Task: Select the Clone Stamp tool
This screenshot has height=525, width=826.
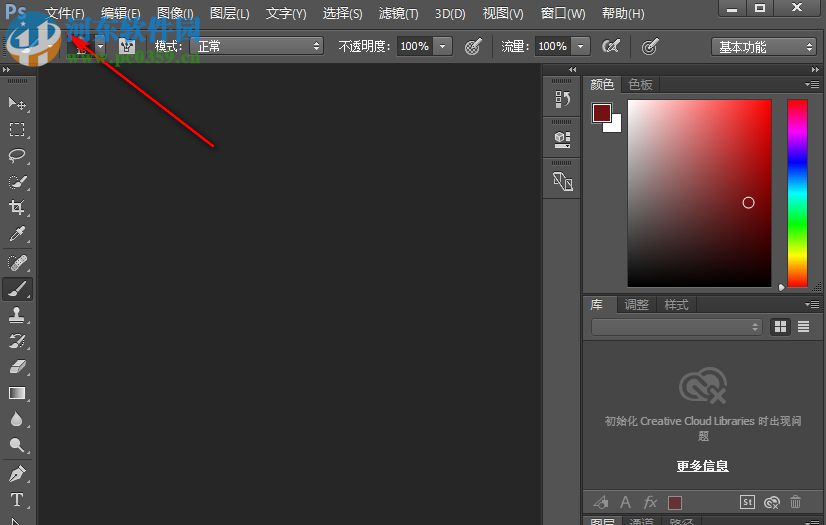Action: coord(17,315)
